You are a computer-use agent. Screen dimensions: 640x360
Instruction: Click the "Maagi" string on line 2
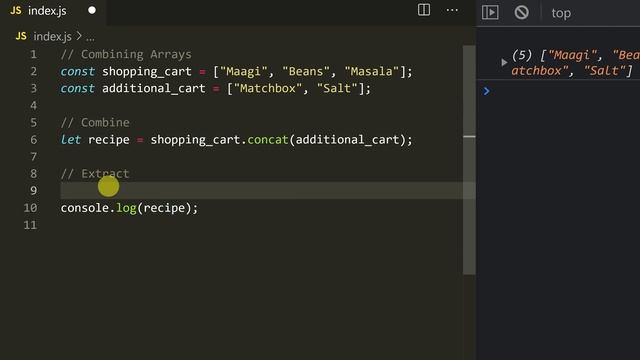pos(244,72)
